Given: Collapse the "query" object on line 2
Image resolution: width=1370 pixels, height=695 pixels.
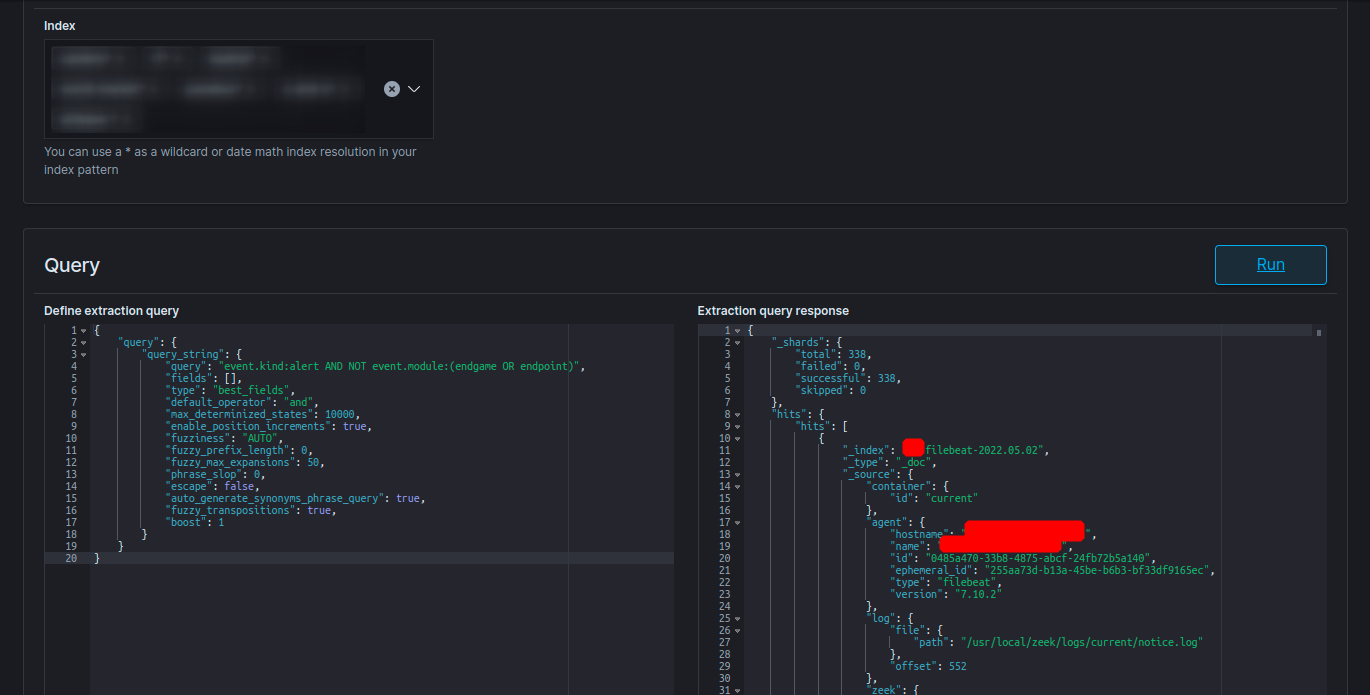Looking at the screenshot, I should coord(82,341).
